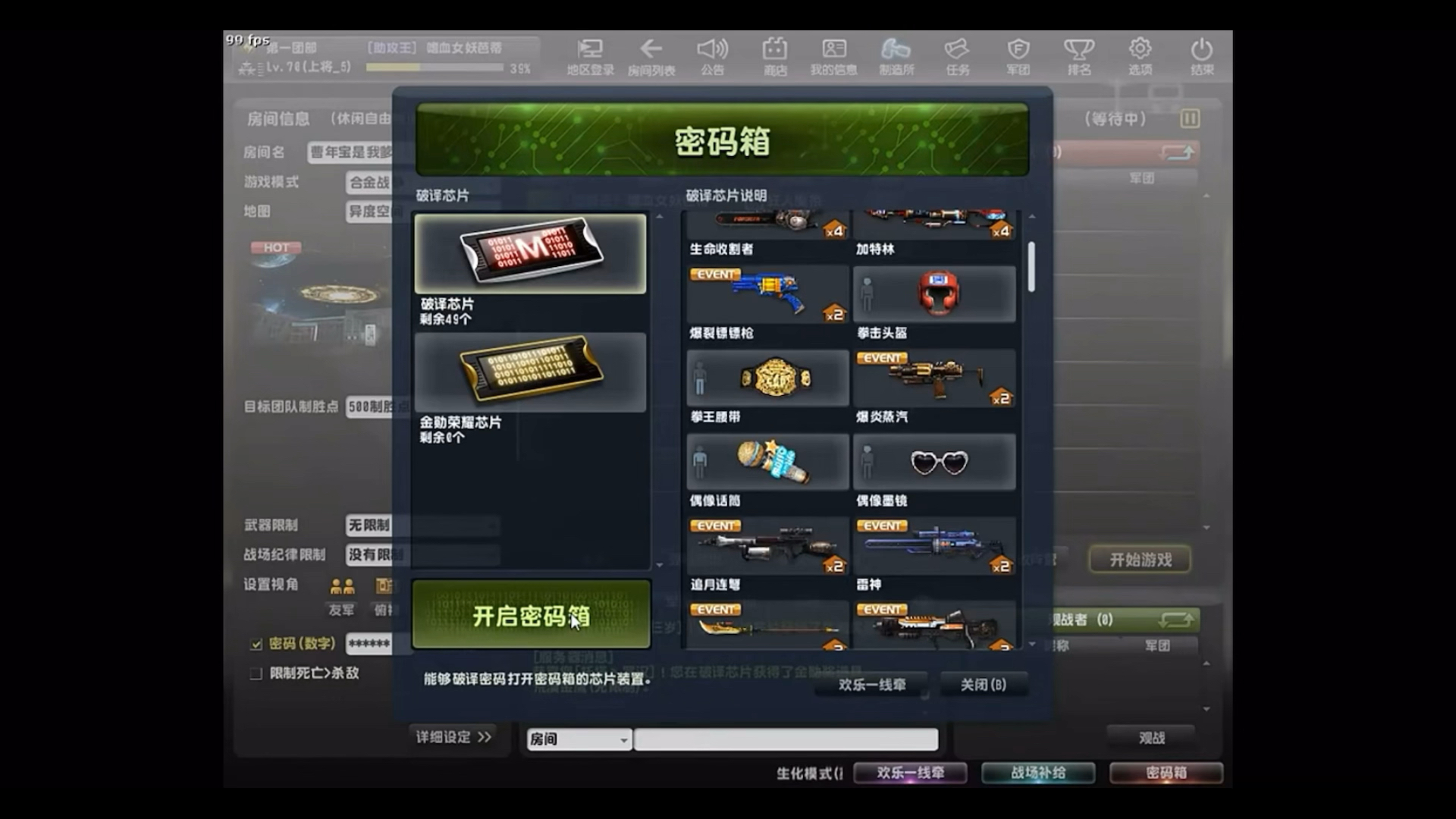The image size is (1456, 819).
Task: Click the item list scrollbar thumb
Action: pos(1031,266)
